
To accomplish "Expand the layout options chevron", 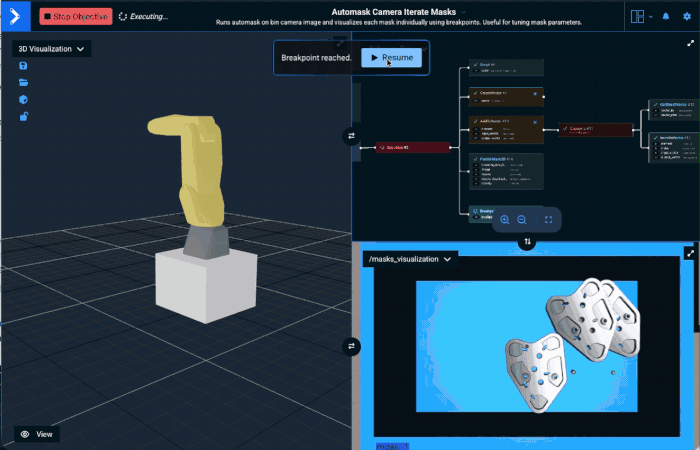I will coord(651,17).
